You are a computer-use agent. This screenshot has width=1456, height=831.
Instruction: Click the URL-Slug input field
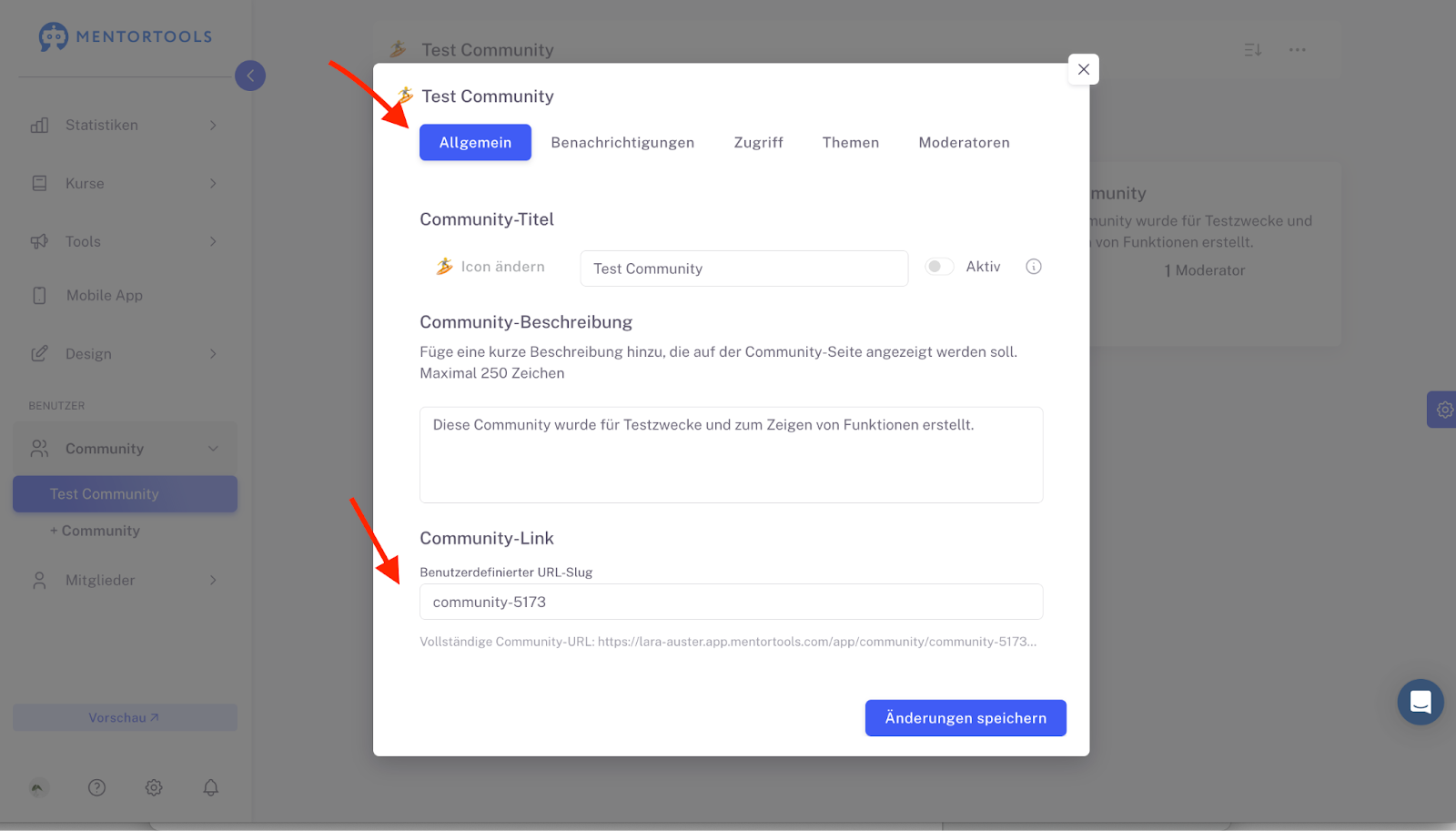click(731, 603)
